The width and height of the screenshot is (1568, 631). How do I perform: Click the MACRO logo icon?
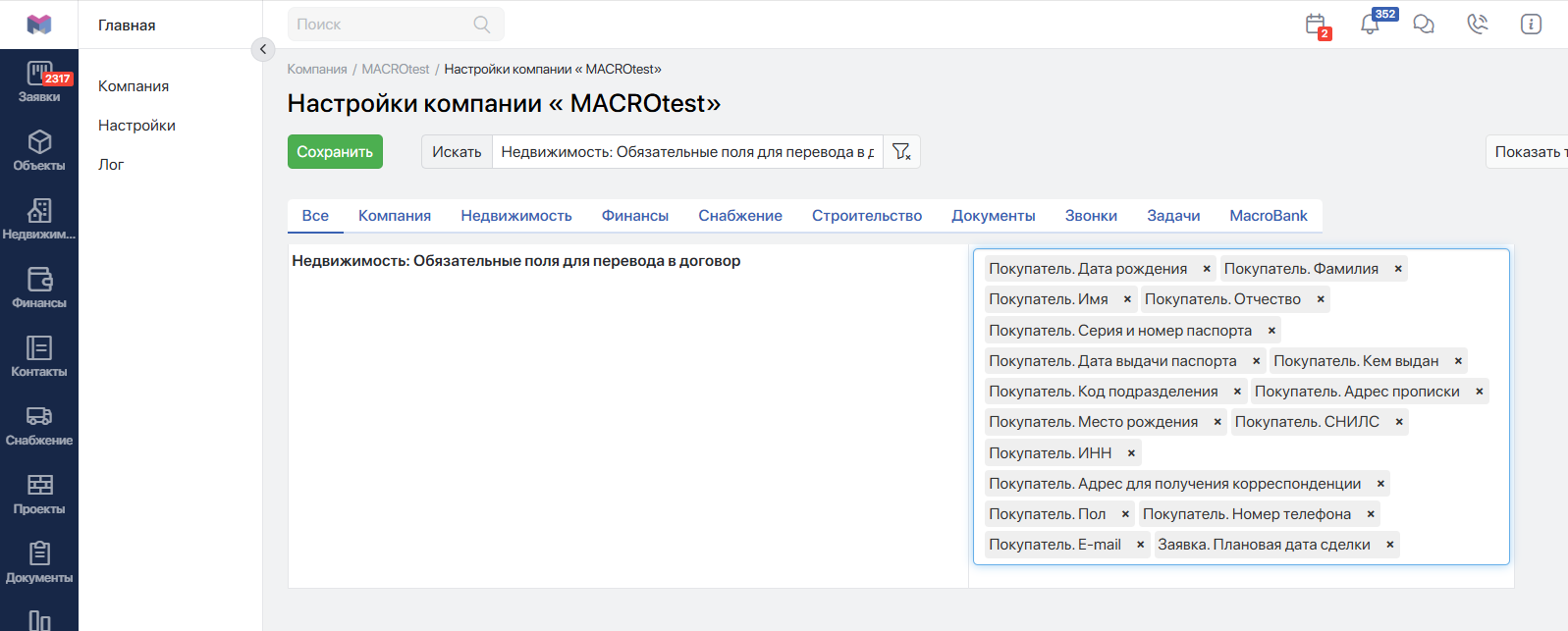click(x=39, y=25)
